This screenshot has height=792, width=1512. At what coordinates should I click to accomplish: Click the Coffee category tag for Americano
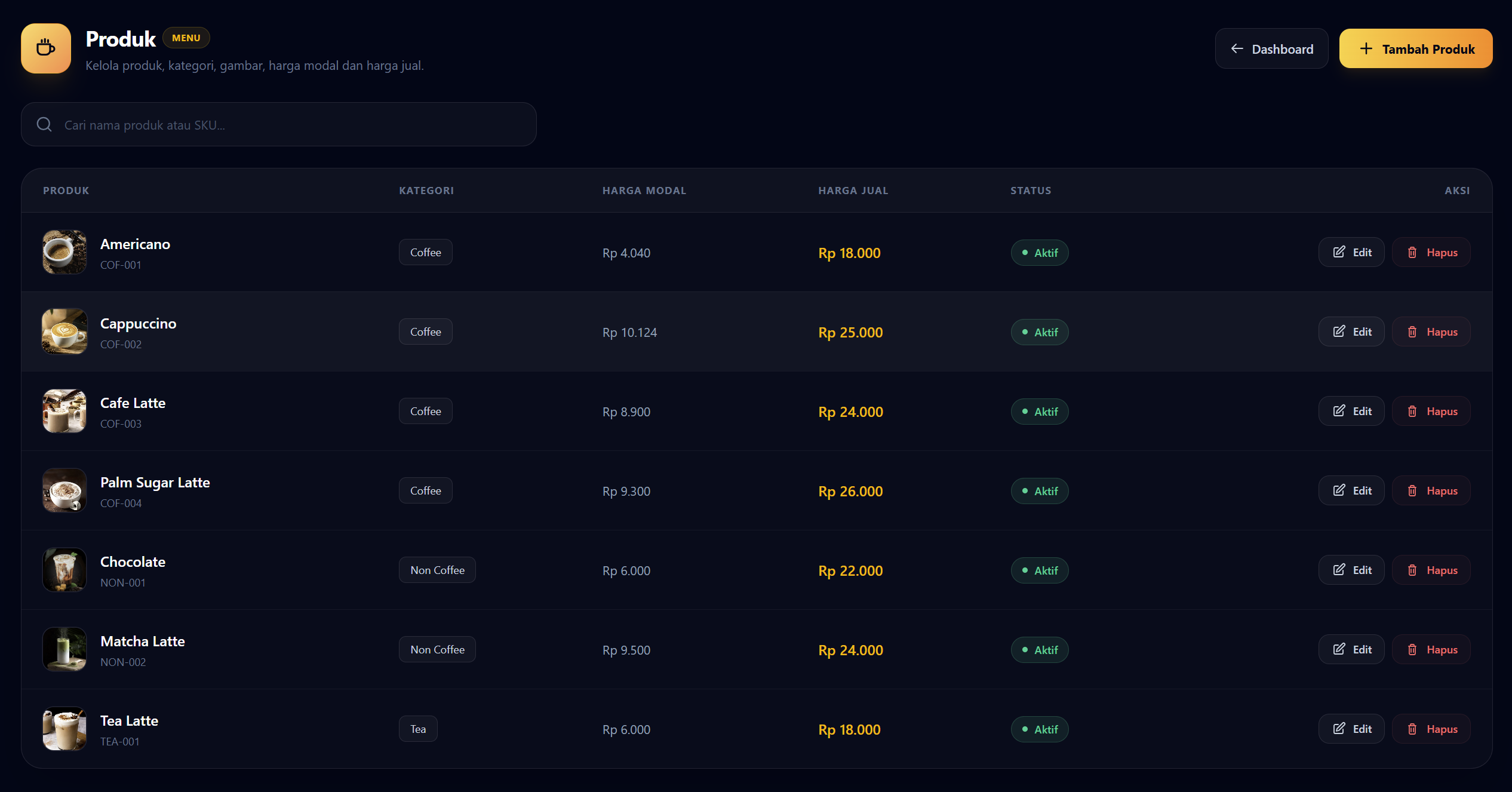click(426, 253)
